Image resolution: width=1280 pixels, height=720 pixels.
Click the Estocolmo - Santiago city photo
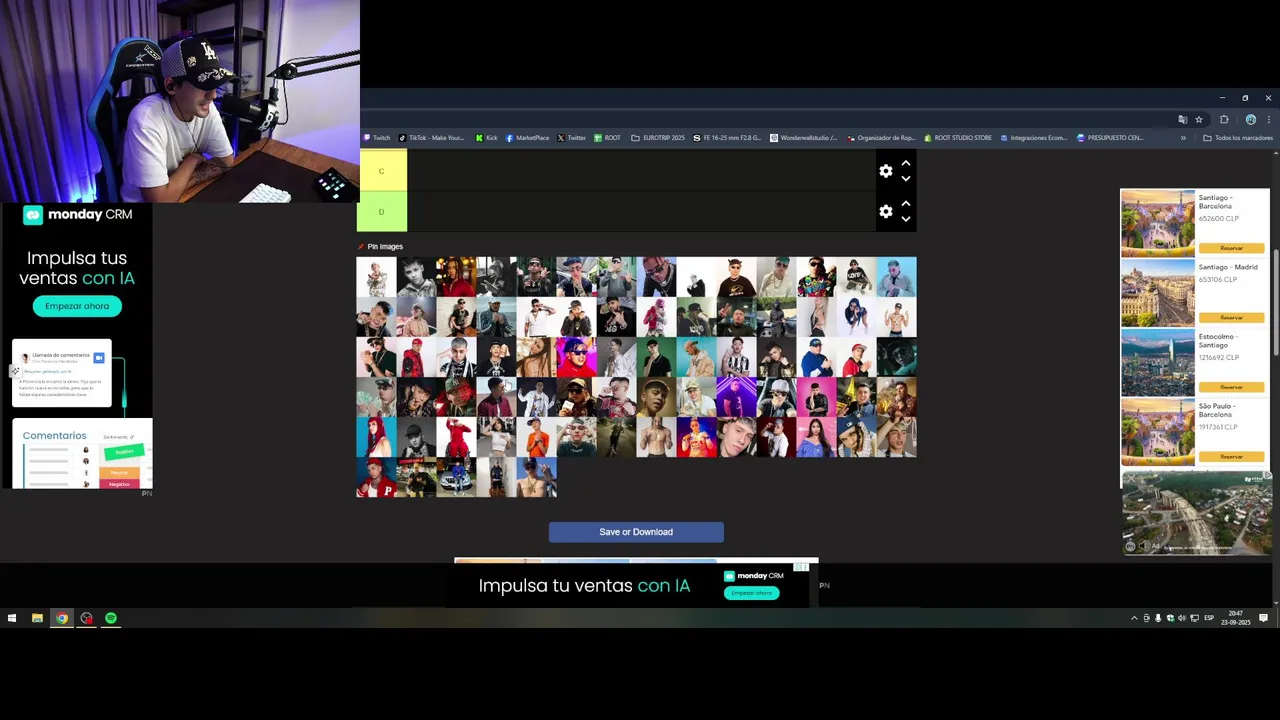(x=1158, y=363)
